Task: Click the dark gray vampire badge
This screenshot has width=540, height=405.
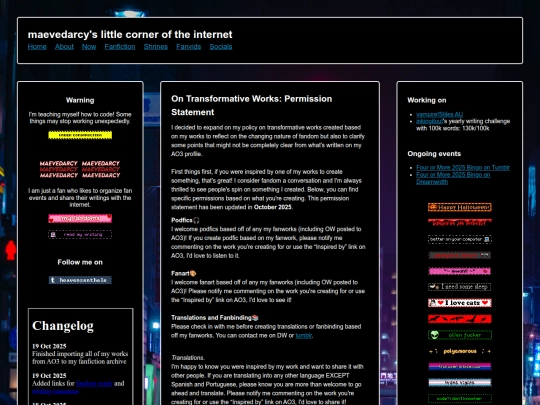Action: click(x=459, y=255)
